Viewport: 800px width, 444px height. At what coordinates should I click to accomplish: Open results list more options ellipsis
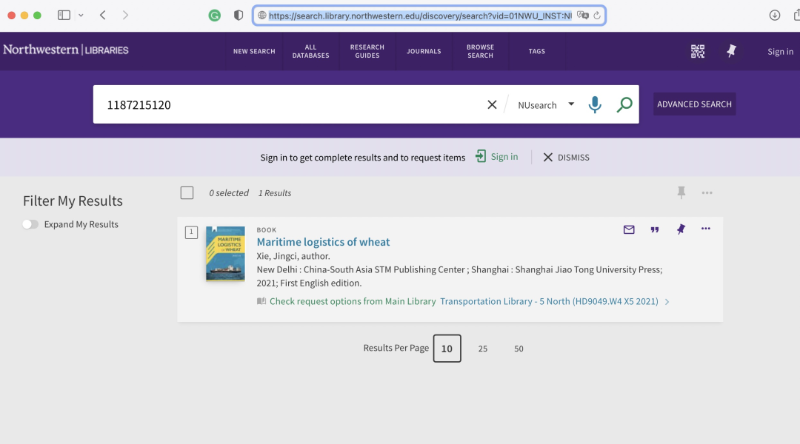pos(707,193)
